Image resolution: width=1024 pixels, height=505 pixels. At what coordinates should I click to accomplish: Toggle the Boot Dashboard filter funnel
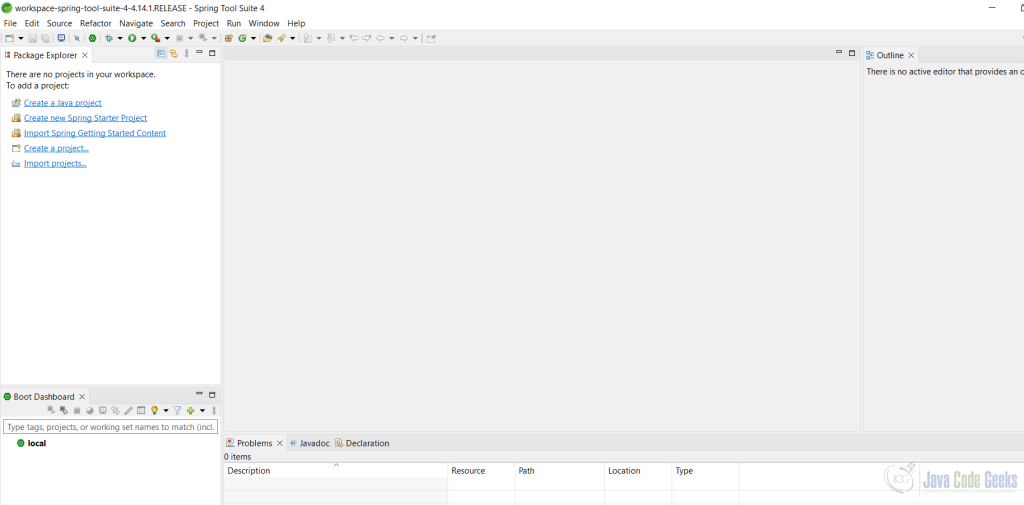click(177, 410)
